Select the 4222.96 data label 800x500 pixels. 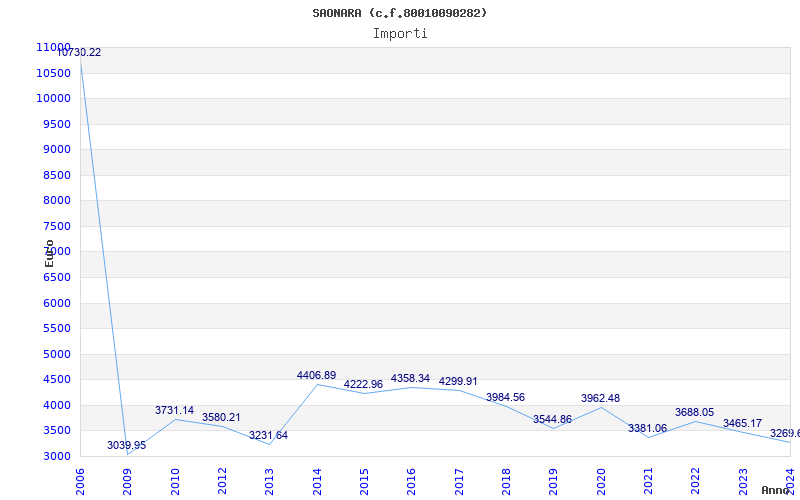363,385
